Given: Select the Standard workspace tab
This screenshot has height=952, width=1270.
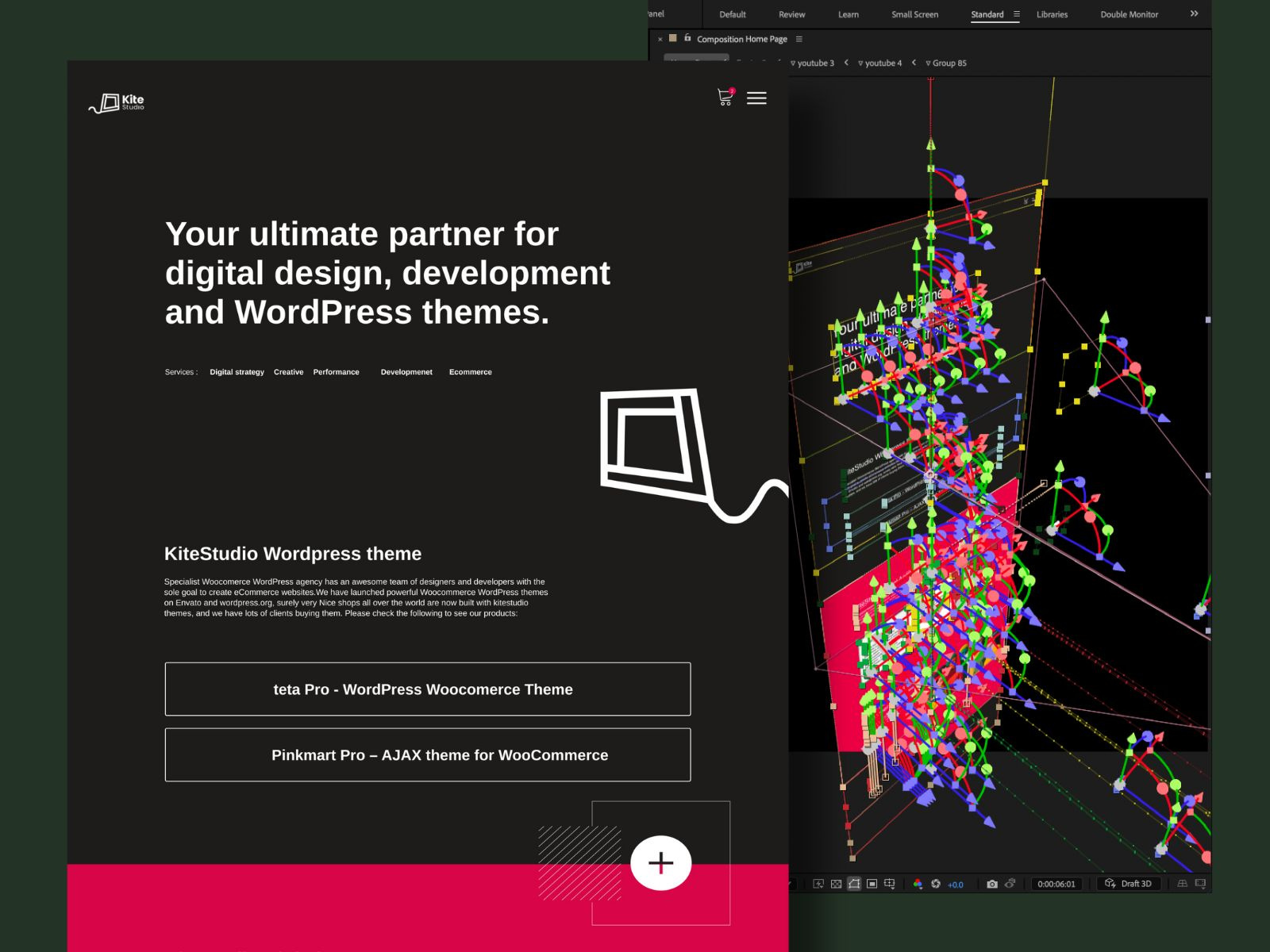Looking at the screenshot, I should tap(987, 14).
